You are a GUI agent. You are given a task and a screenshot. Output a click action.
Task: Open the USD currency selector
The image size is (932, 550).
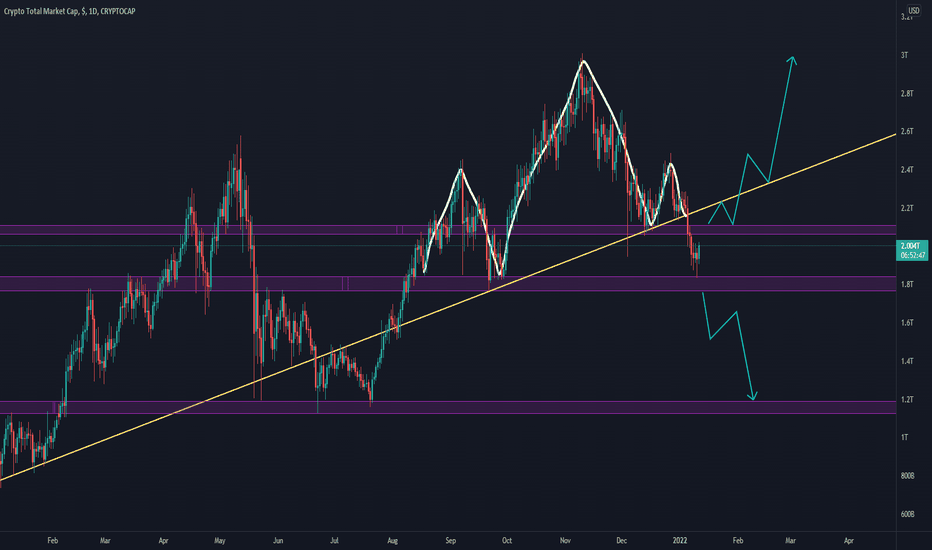point(913,11)
